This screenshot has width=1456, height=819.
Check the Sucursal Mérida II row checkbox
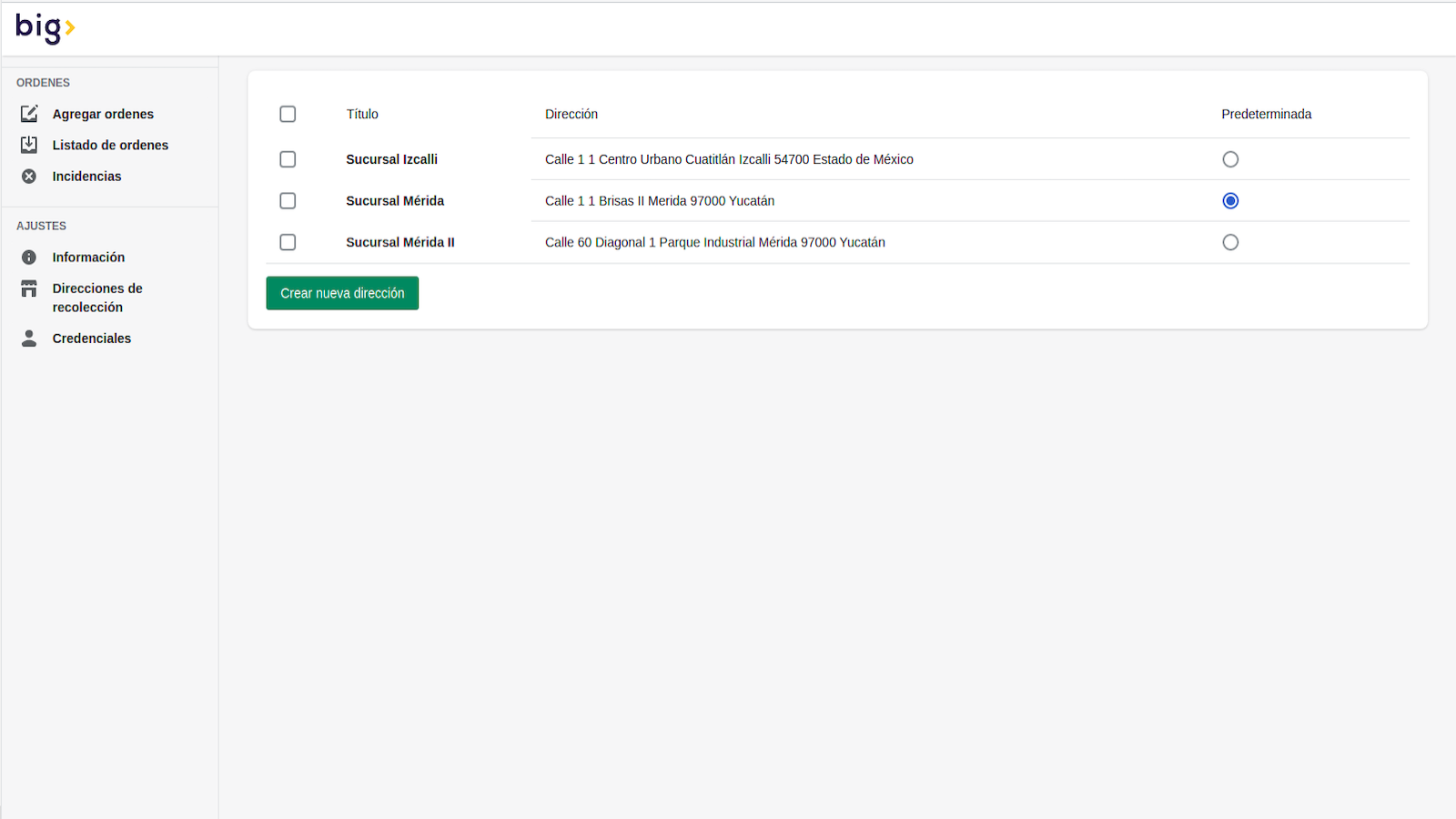[288, 242]
